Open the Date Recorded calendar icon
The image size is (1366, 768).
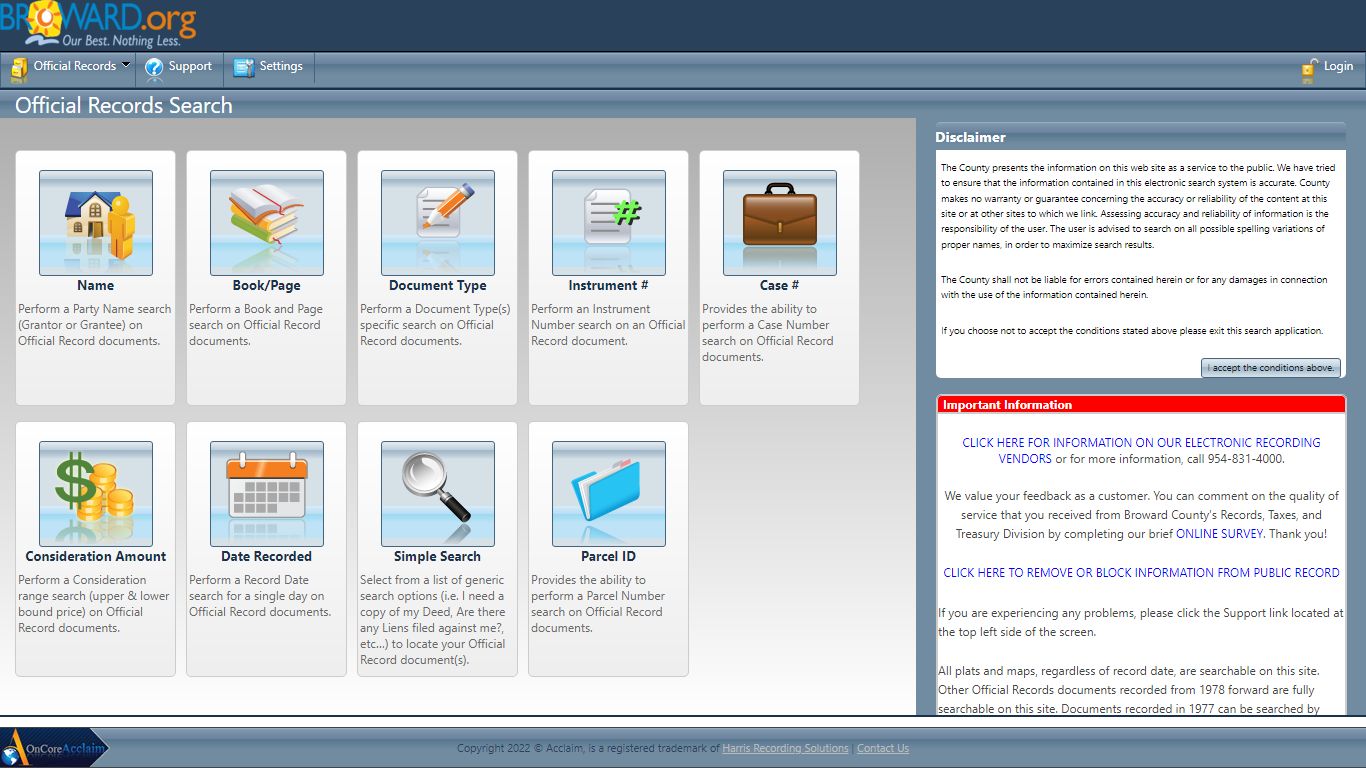click(x=267, y=494)
